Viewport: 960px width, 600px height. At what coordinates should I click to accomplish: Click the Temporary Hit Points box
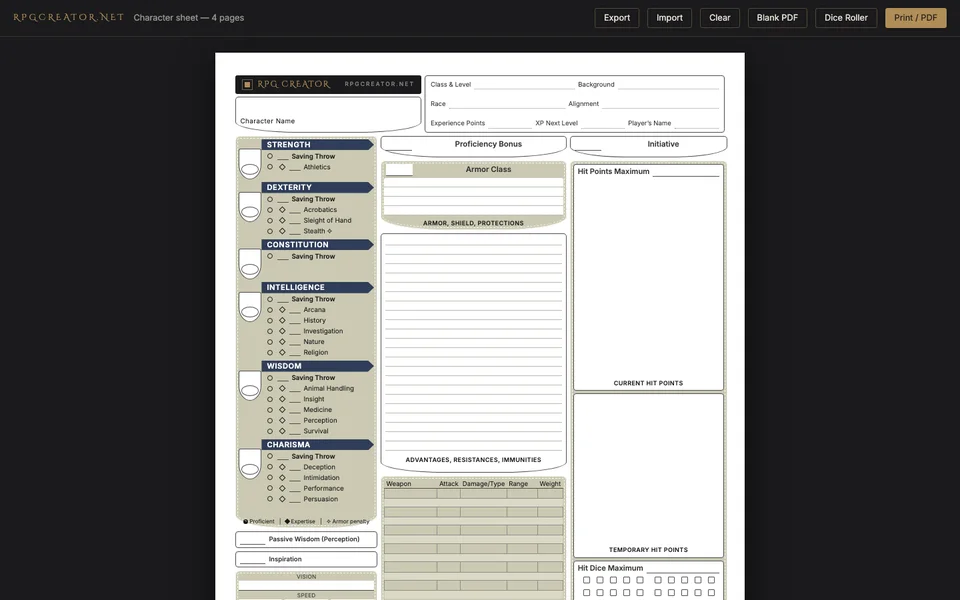(x=648, y=476)
